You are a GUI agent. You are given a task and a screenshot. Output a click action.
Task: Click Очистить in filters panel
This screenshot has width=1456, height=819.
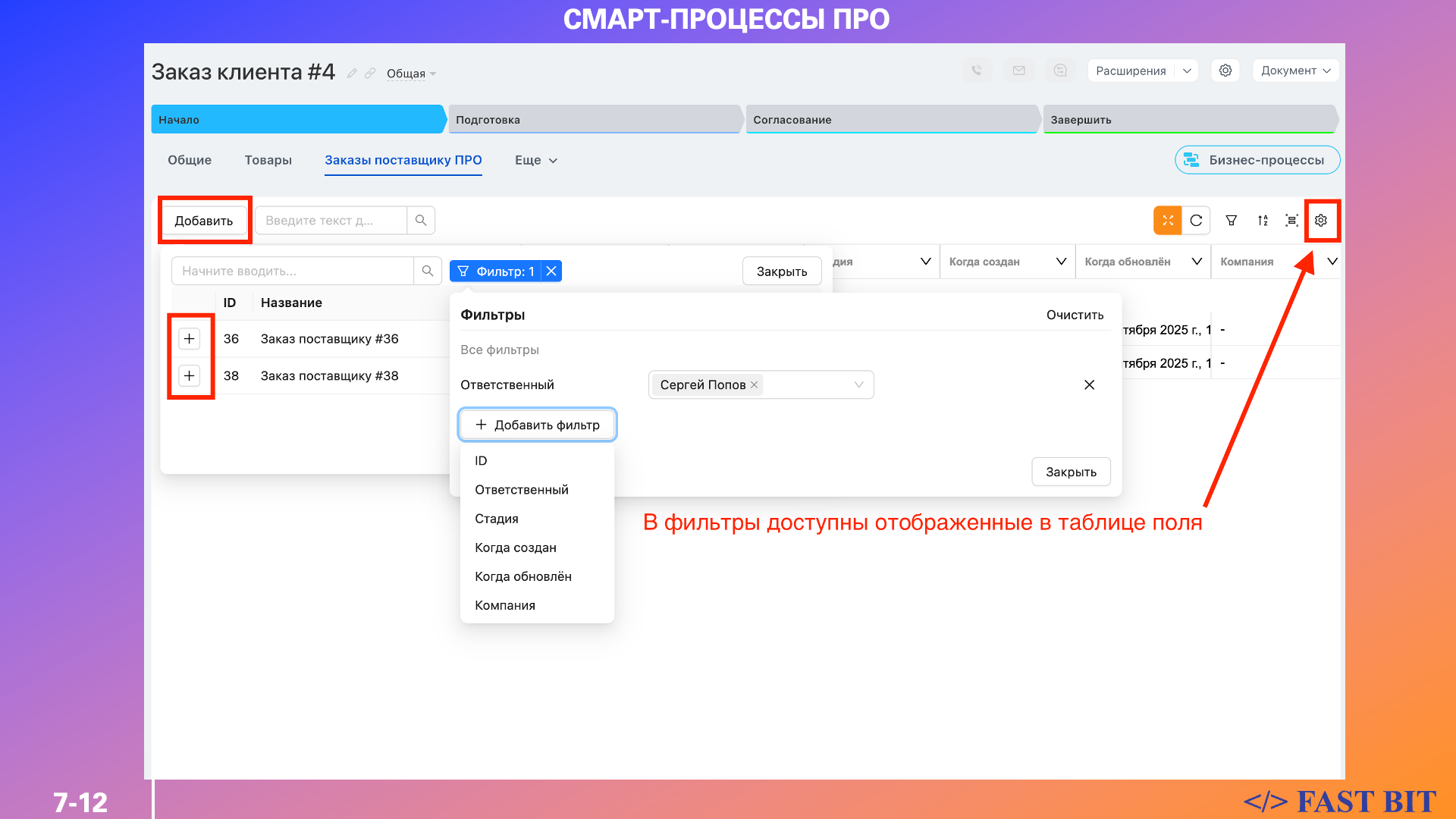pos(1075,315)
